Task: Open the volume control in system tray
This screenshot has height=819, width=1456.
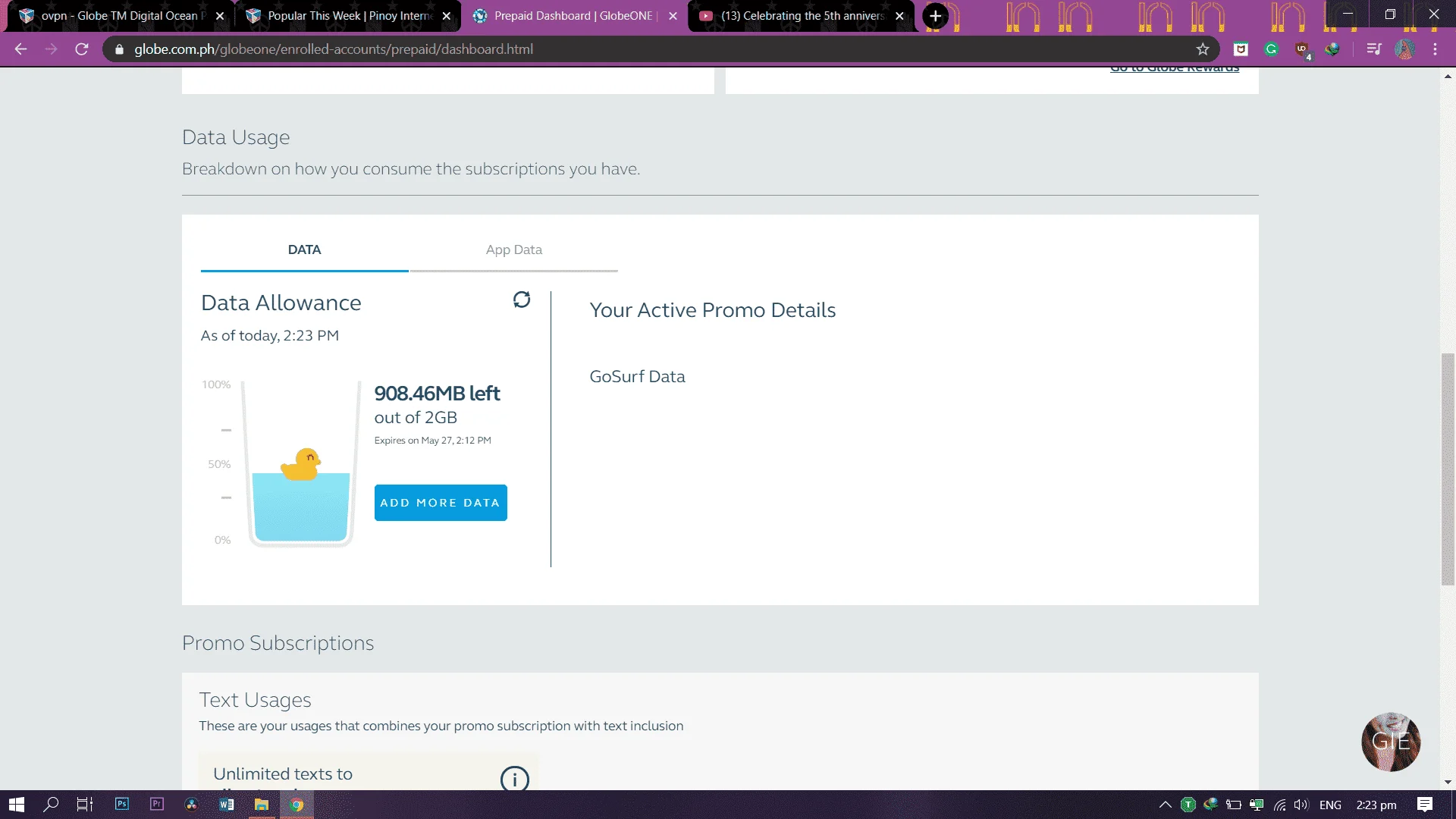Action: (x=1301, y=805)
